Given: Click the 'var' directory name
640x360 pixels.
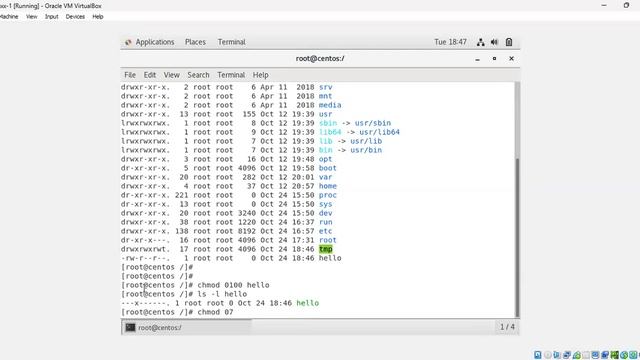Looking at the screenshot, I should pyautogui.click(x=325, y=177).
